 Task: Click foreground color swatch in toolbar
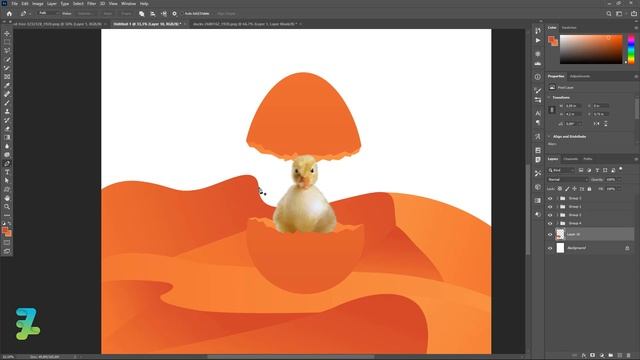pyautogui.click(x=5, y=231)
